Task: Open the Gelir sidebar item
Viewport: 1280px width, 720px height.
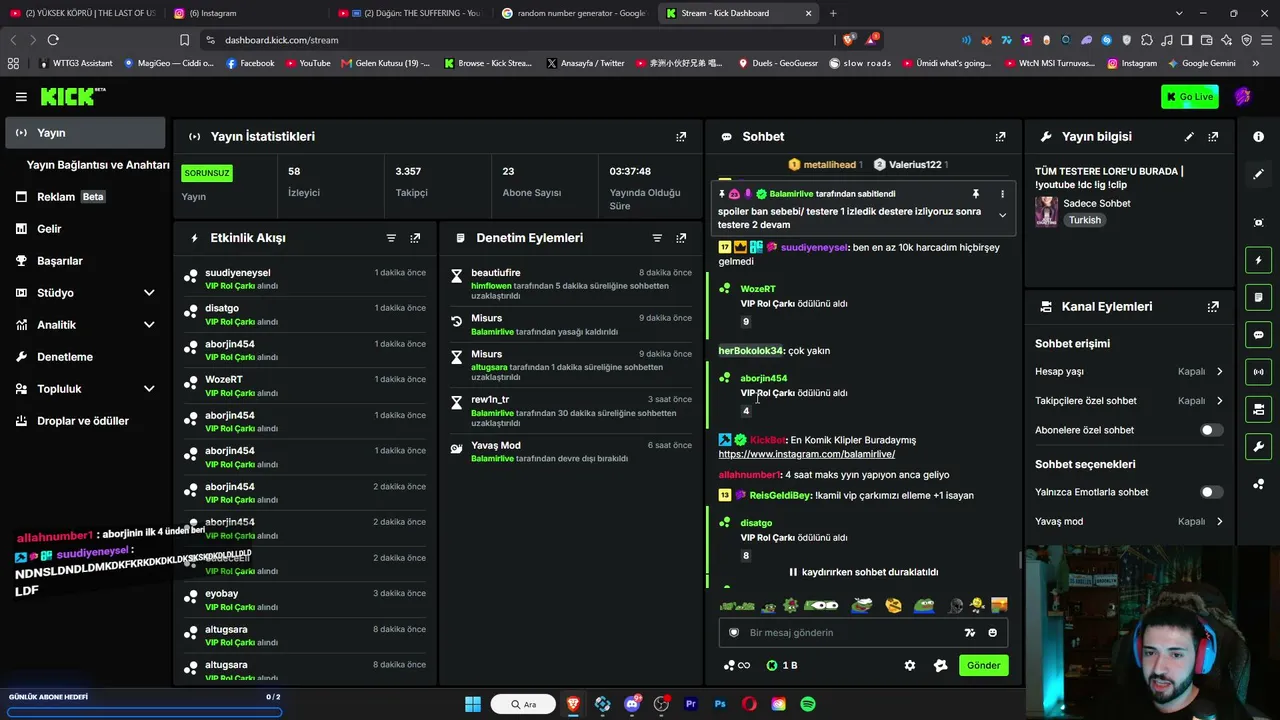Action: (x=85, y=229)
